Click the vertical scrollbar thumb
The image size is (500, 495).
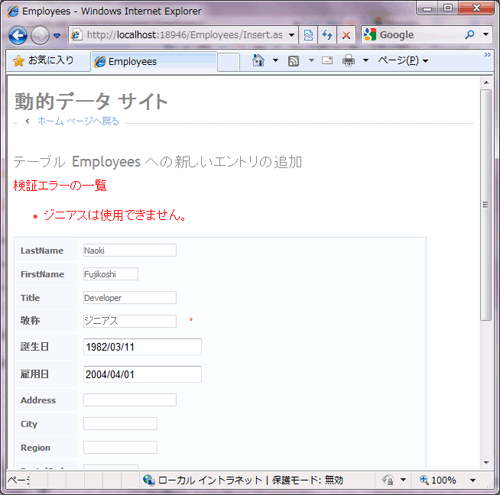(x=486, y=205)
